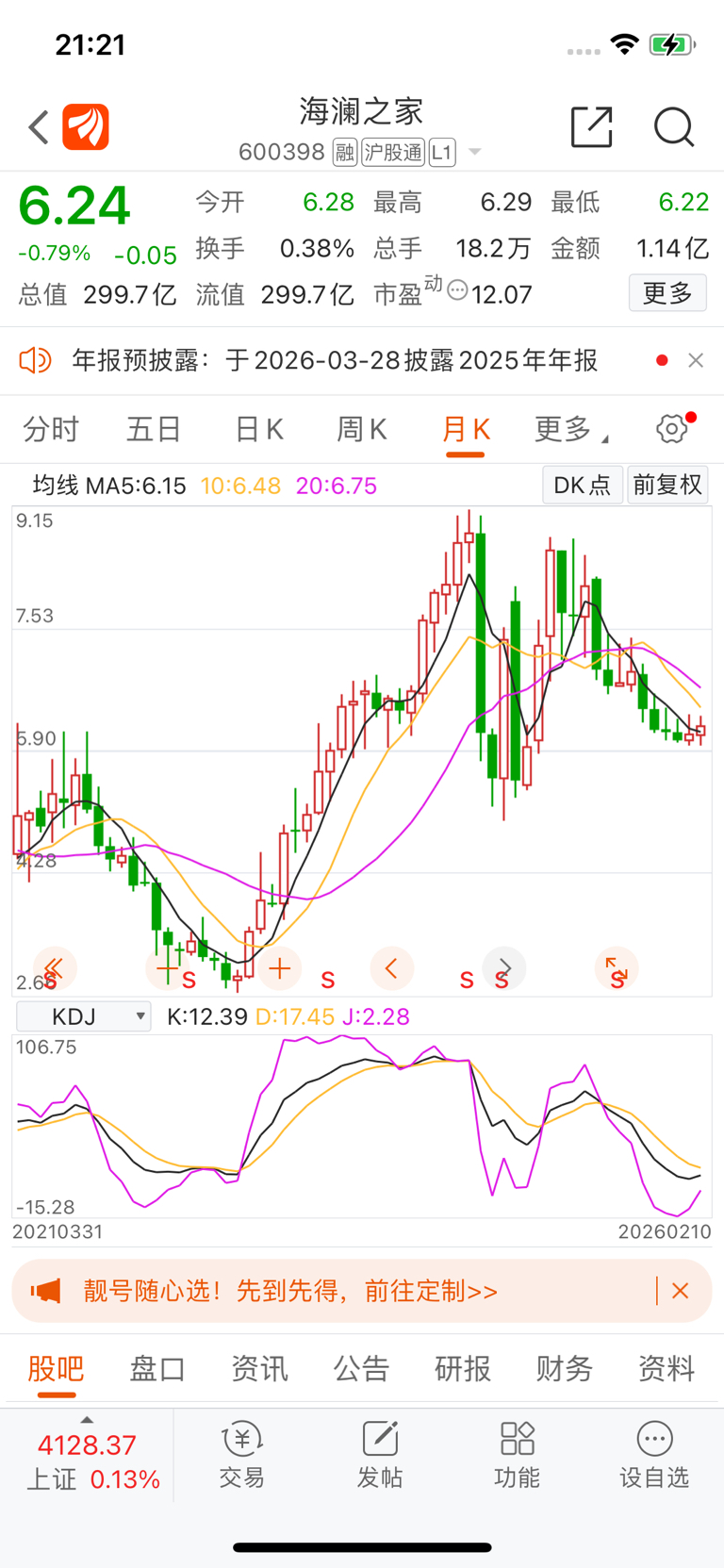Open chart settings gear icon

tap(672, 429)
